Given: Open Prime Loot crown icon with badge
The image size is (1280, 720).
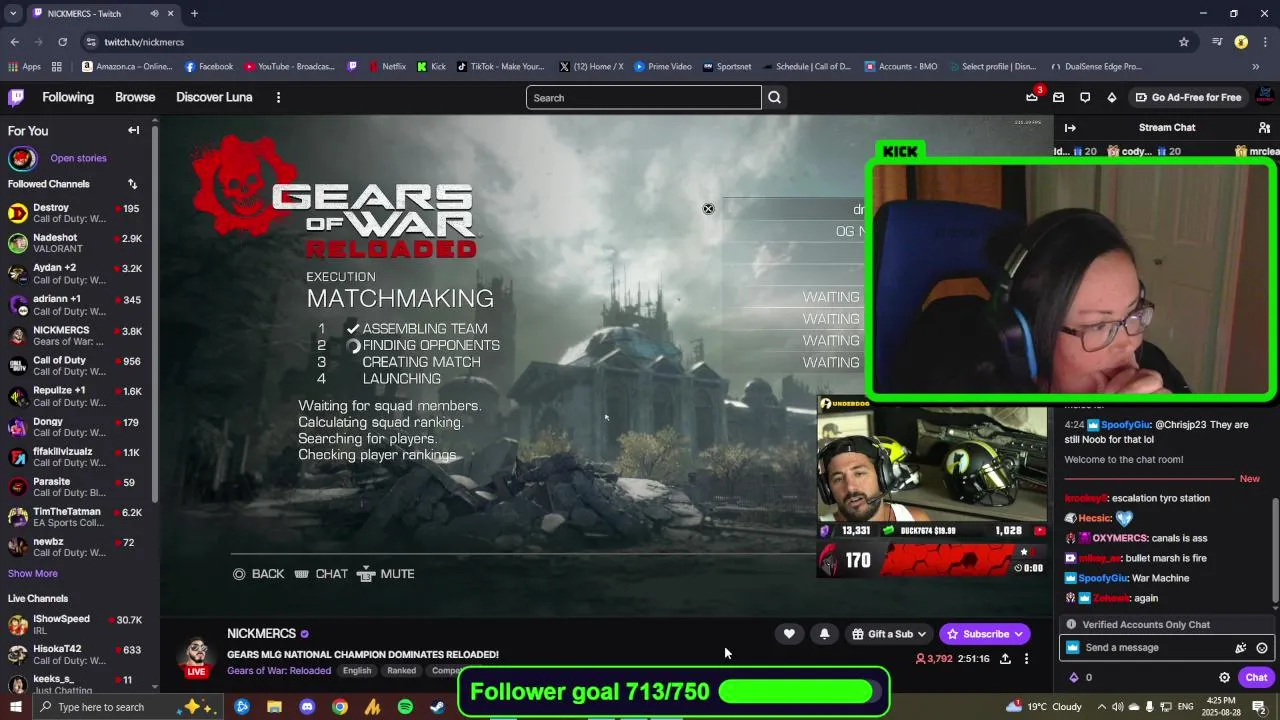Looking at the screenshot, I should [x=1032, y=97].
